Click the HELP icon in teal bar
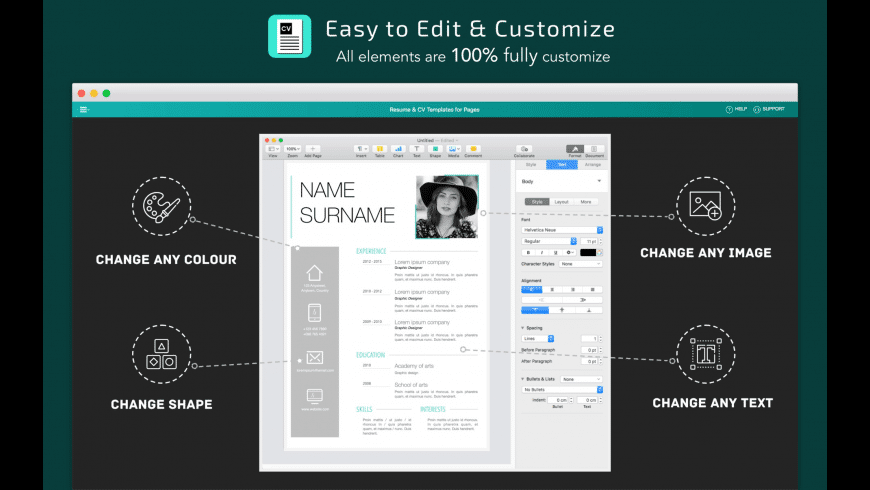Image resolution: width=870 pixels, height=490 pixels. (729, 109)
